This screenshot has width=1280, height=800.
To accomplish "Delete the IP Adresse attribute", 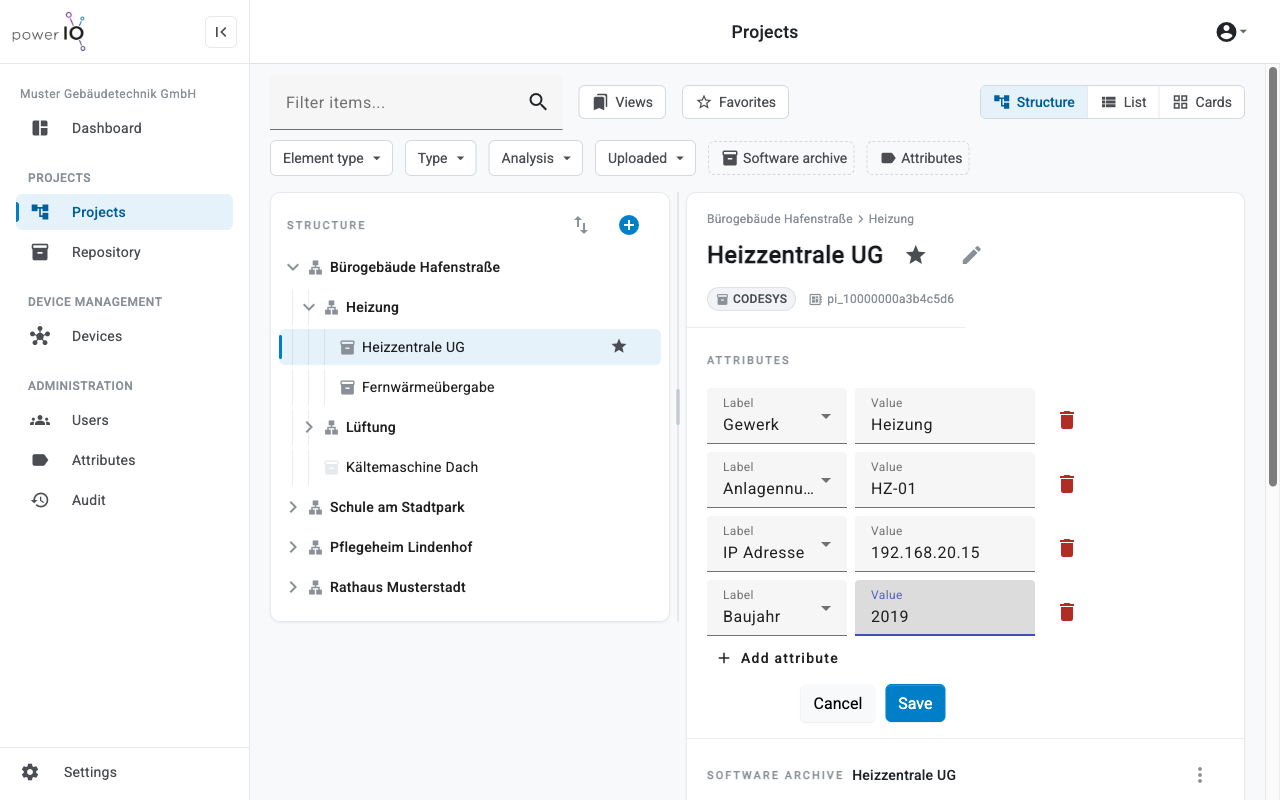I will [1067, 548].
